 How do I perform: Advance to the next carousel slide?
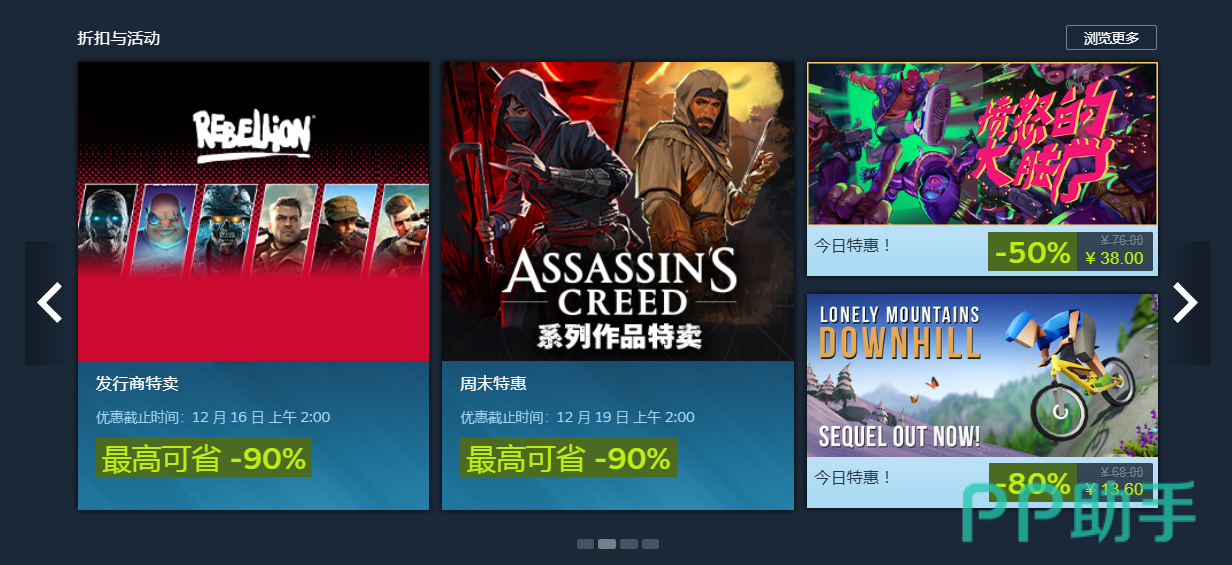[1185, 303]
